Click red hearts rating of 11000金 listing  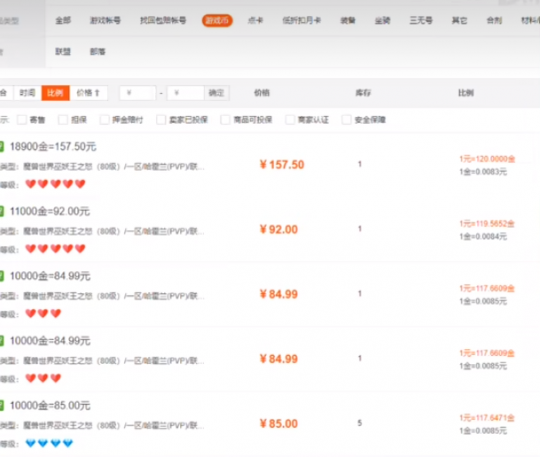coord(55,249)
